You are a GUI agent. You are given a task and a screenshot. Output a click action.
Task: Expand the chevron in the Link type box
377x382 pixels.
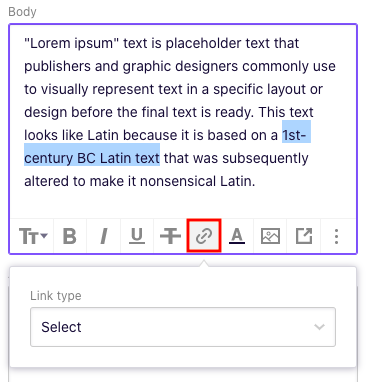(x=319, y=327)
